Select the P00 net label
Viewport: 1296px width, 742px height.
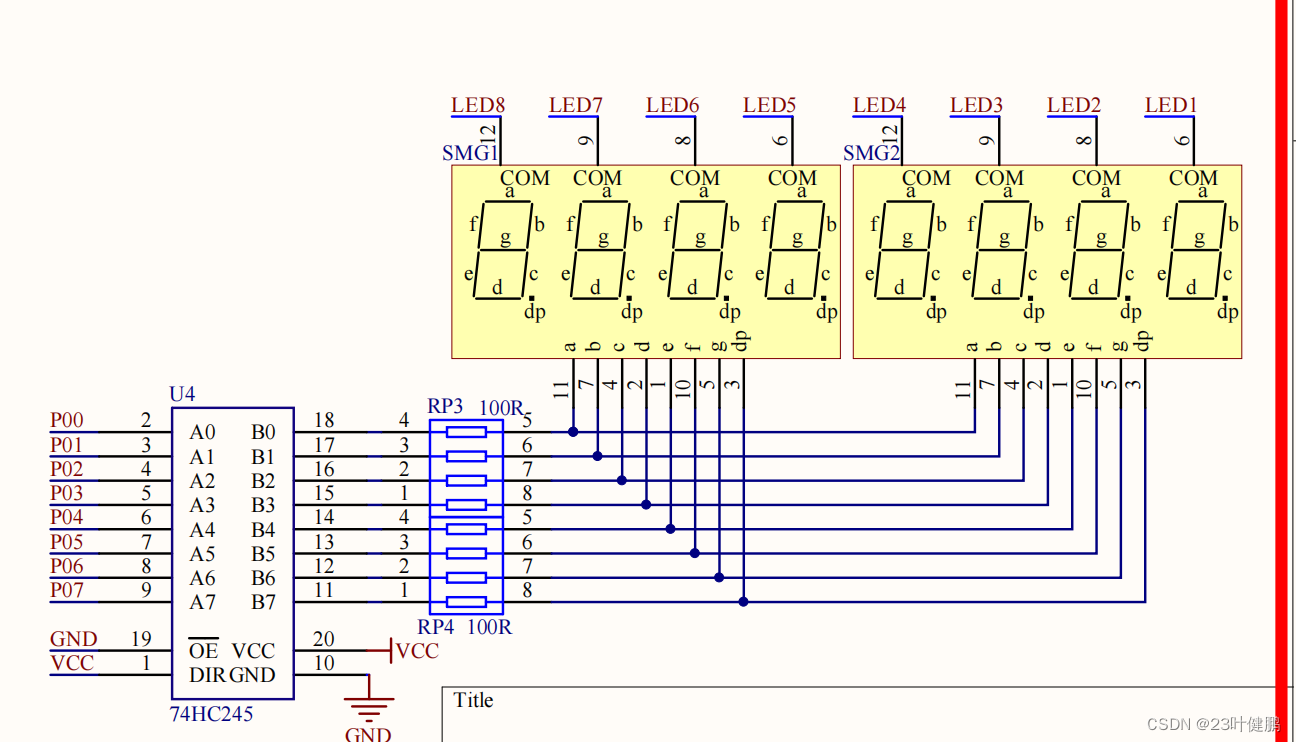pos(67,421)
